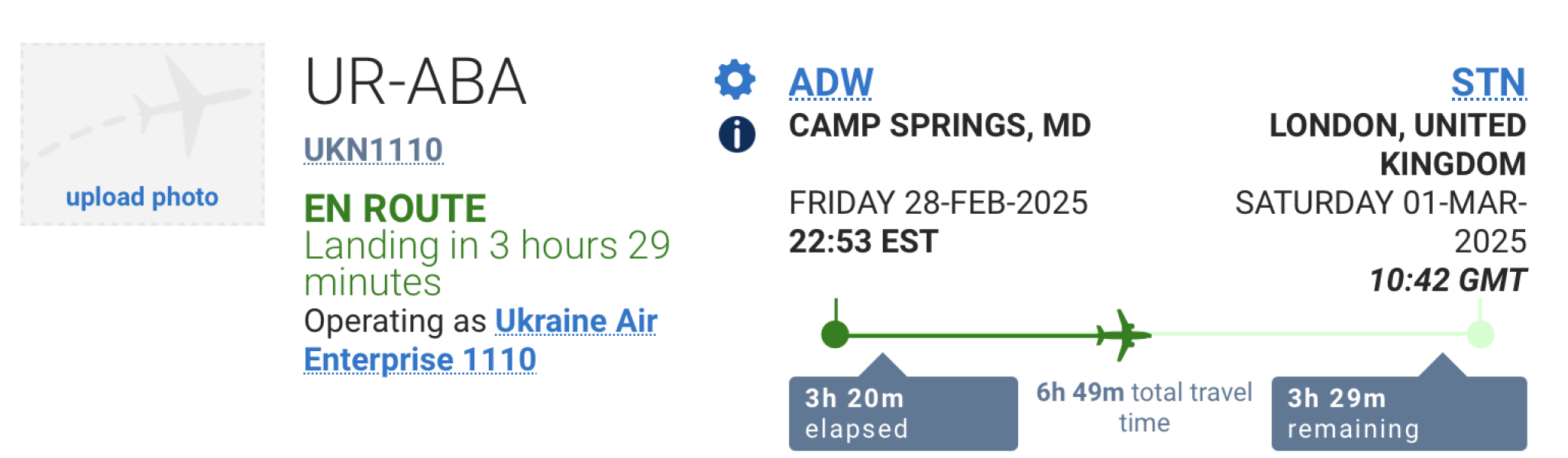Click the Landing in 3 hours 29 minutes text
1568x458 pixels.
[x=487, y=263]
